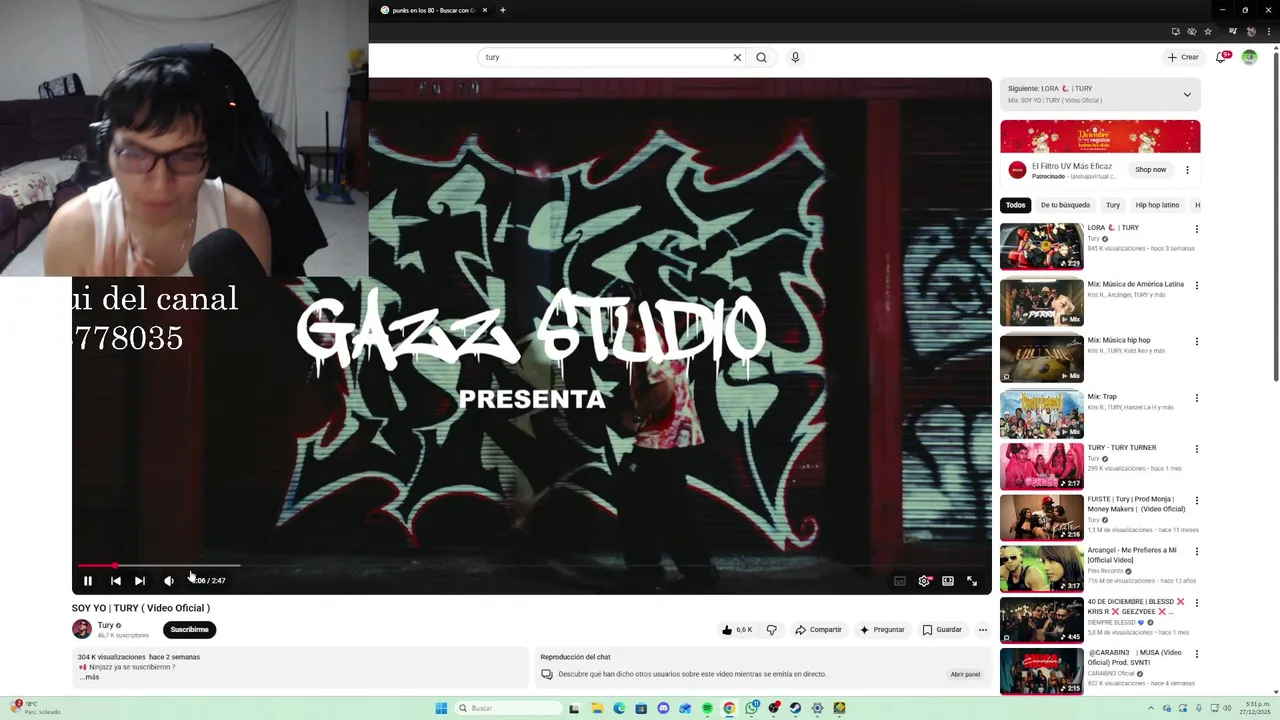Switch to theater mode view
Viewport: 1280px width, 720px height.
[x=948, y=581]
